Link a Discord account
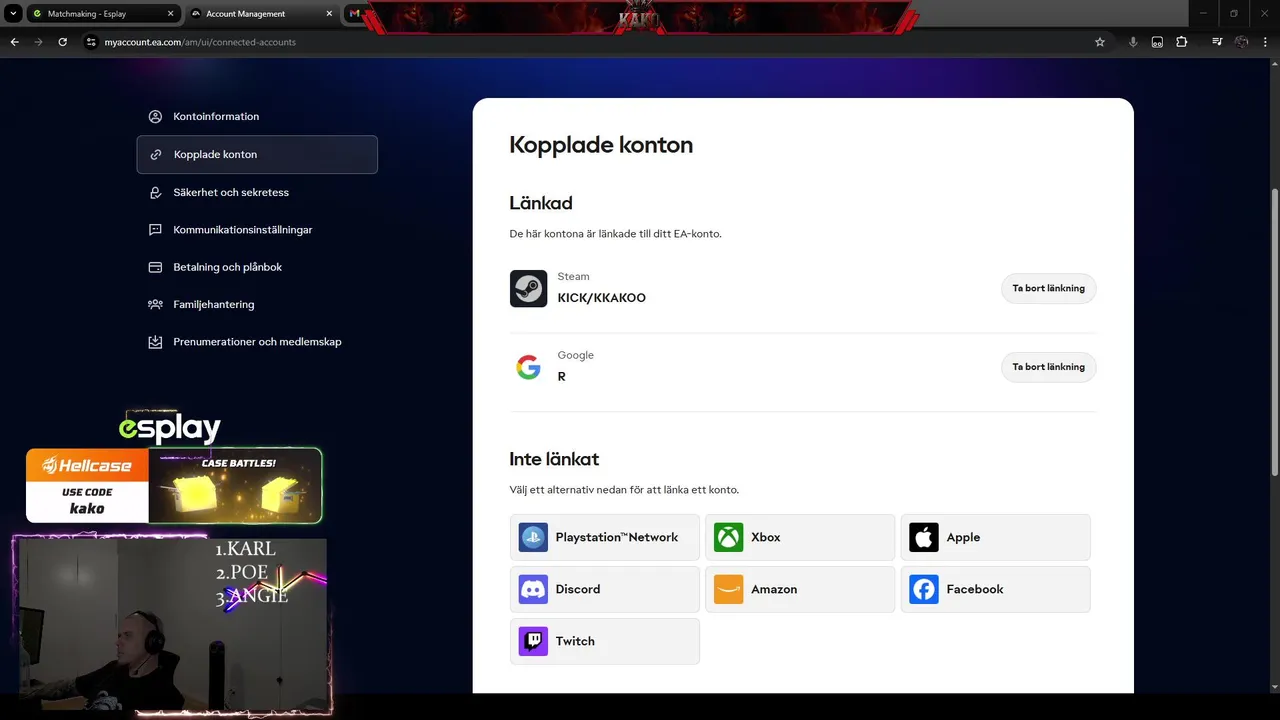 604,589
